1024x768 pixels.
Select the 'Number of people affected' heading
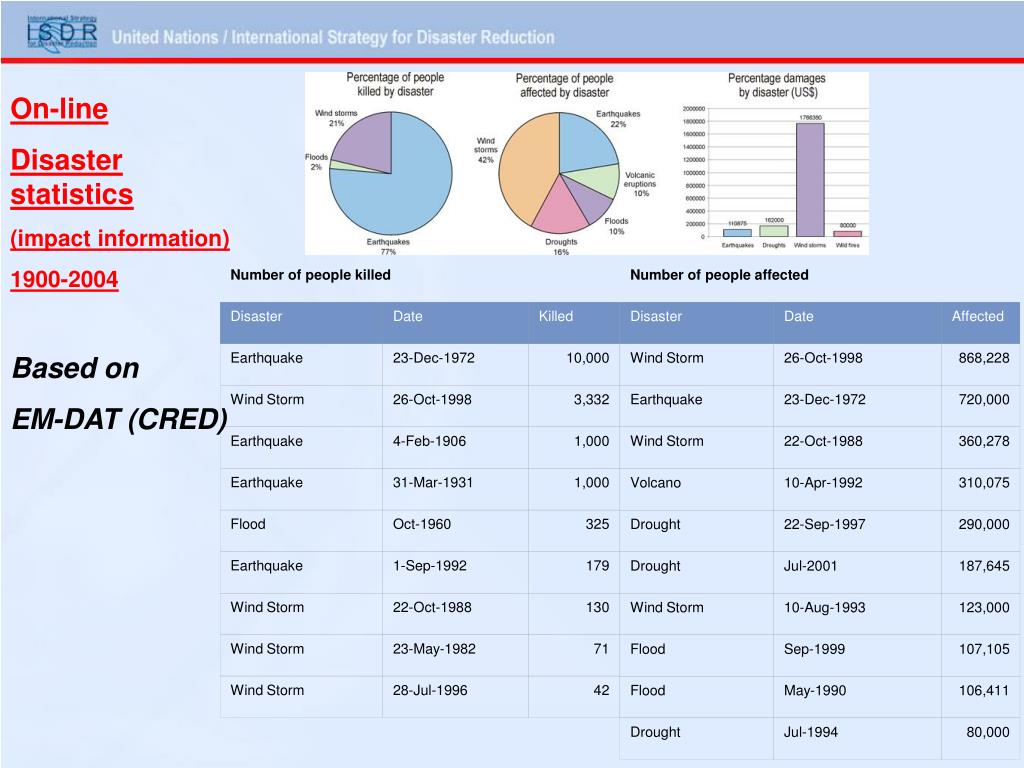(719, 275)
